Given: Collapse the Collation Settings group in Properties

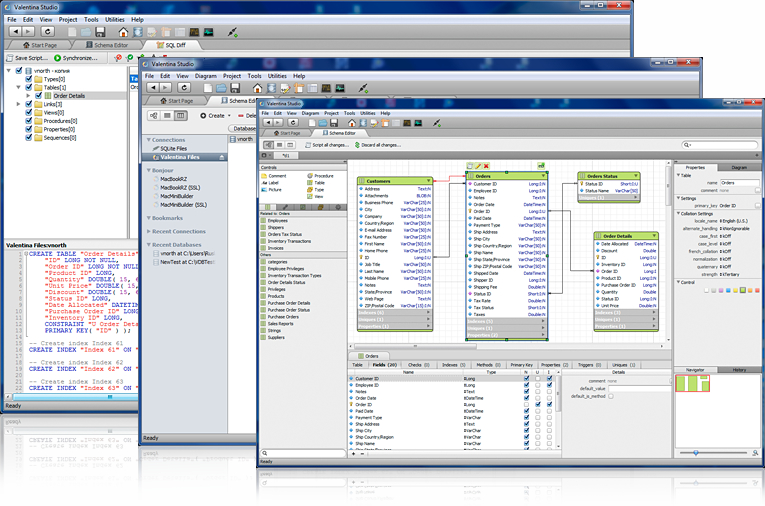Looking at the screenshot, I should tap(678, 213).
